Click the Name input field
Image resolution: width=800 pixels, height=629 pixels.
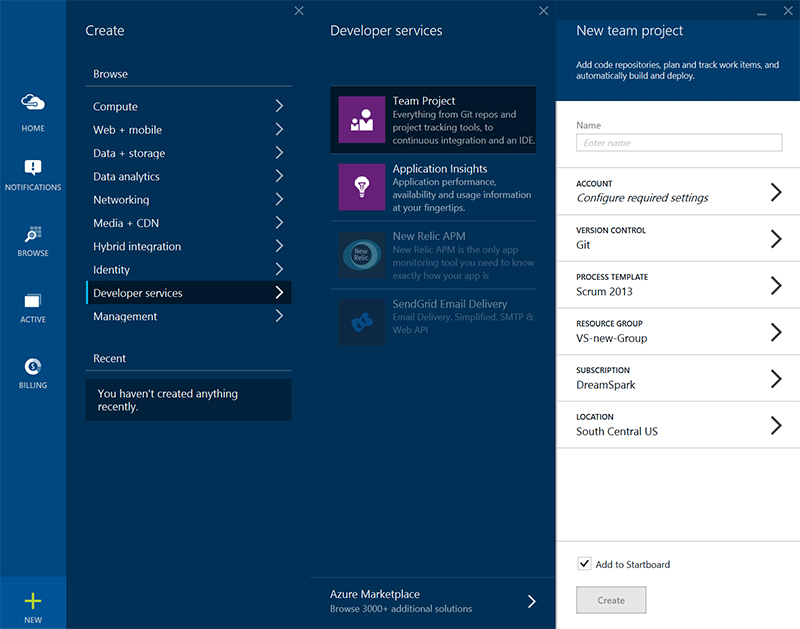click(679, 142)
